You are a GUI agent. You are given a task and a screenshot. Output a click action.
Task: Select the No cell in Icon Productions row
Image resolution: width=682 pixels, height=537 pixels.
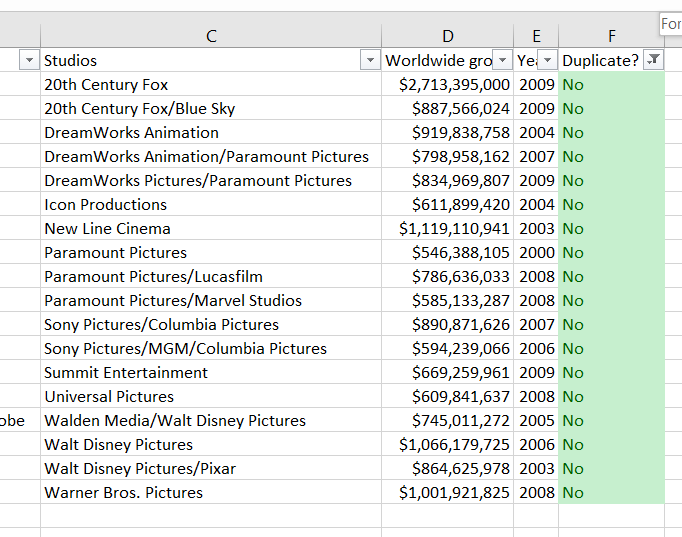(612, 204)
